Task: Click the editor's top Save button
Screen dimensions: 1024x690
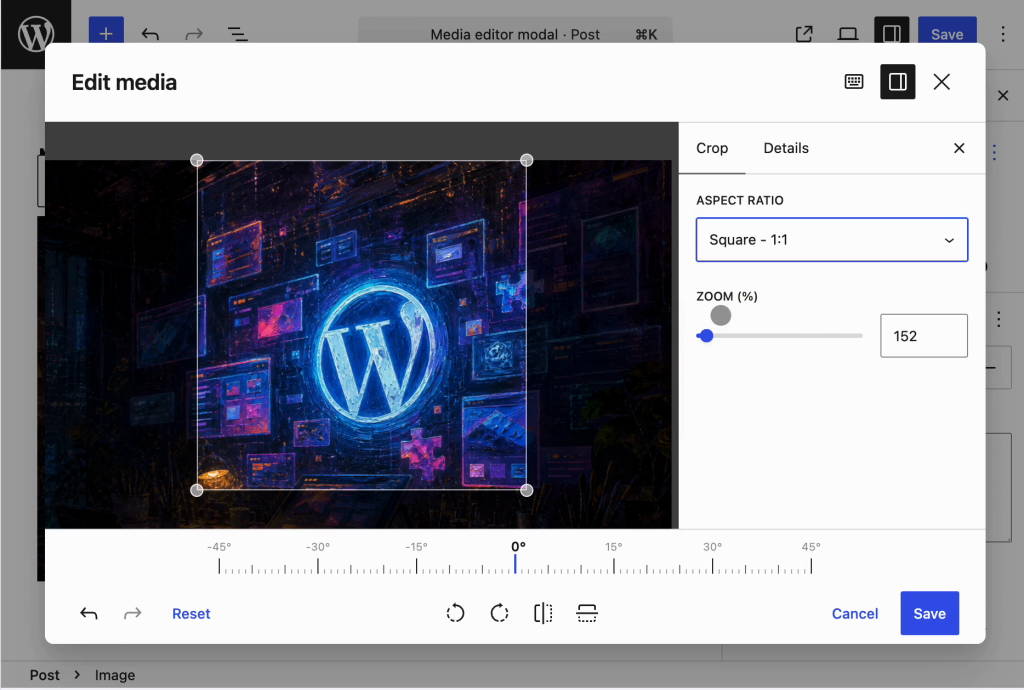Action: 947,32
